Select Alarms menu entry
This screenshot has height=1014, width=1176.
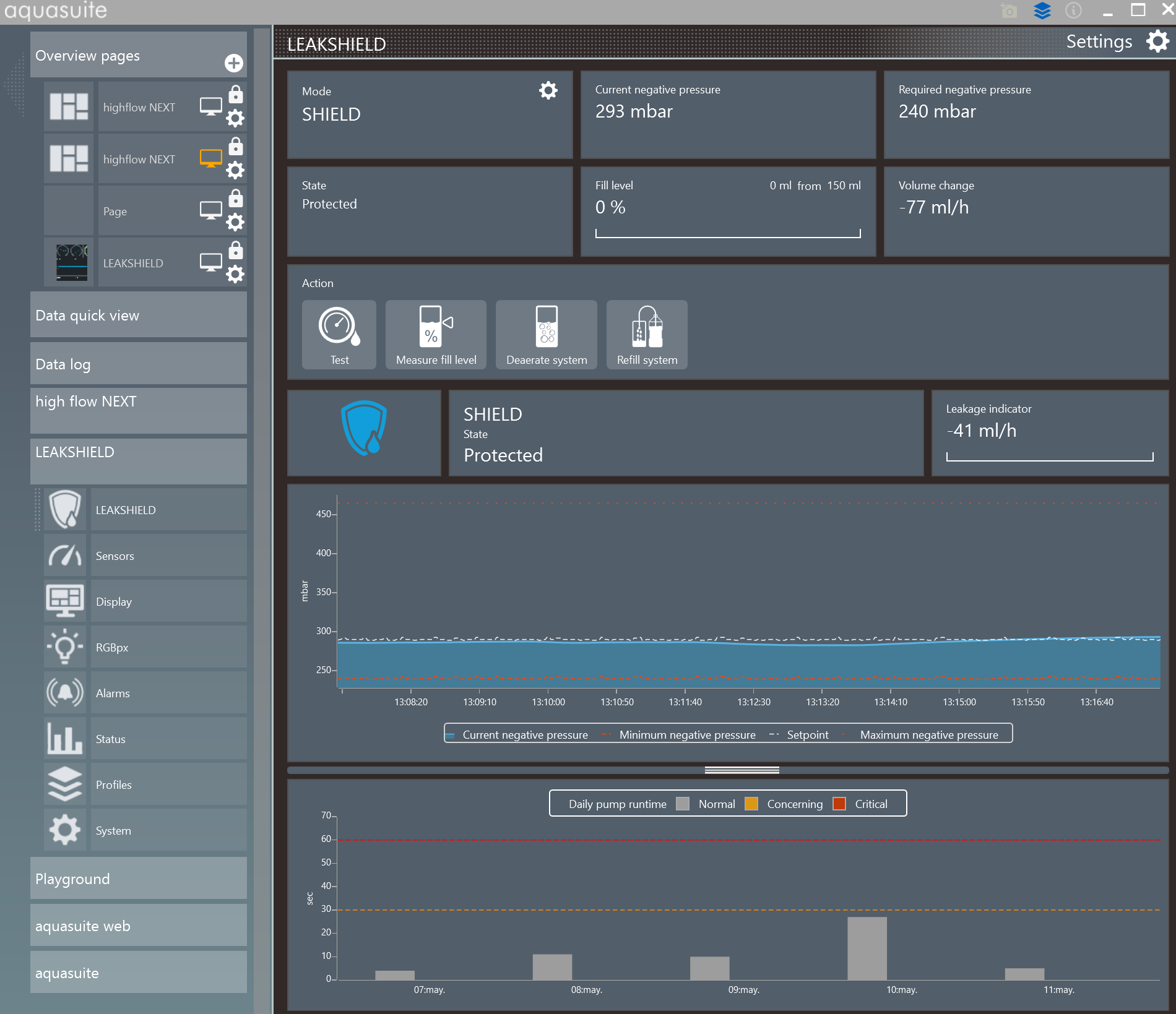(168, 693)
